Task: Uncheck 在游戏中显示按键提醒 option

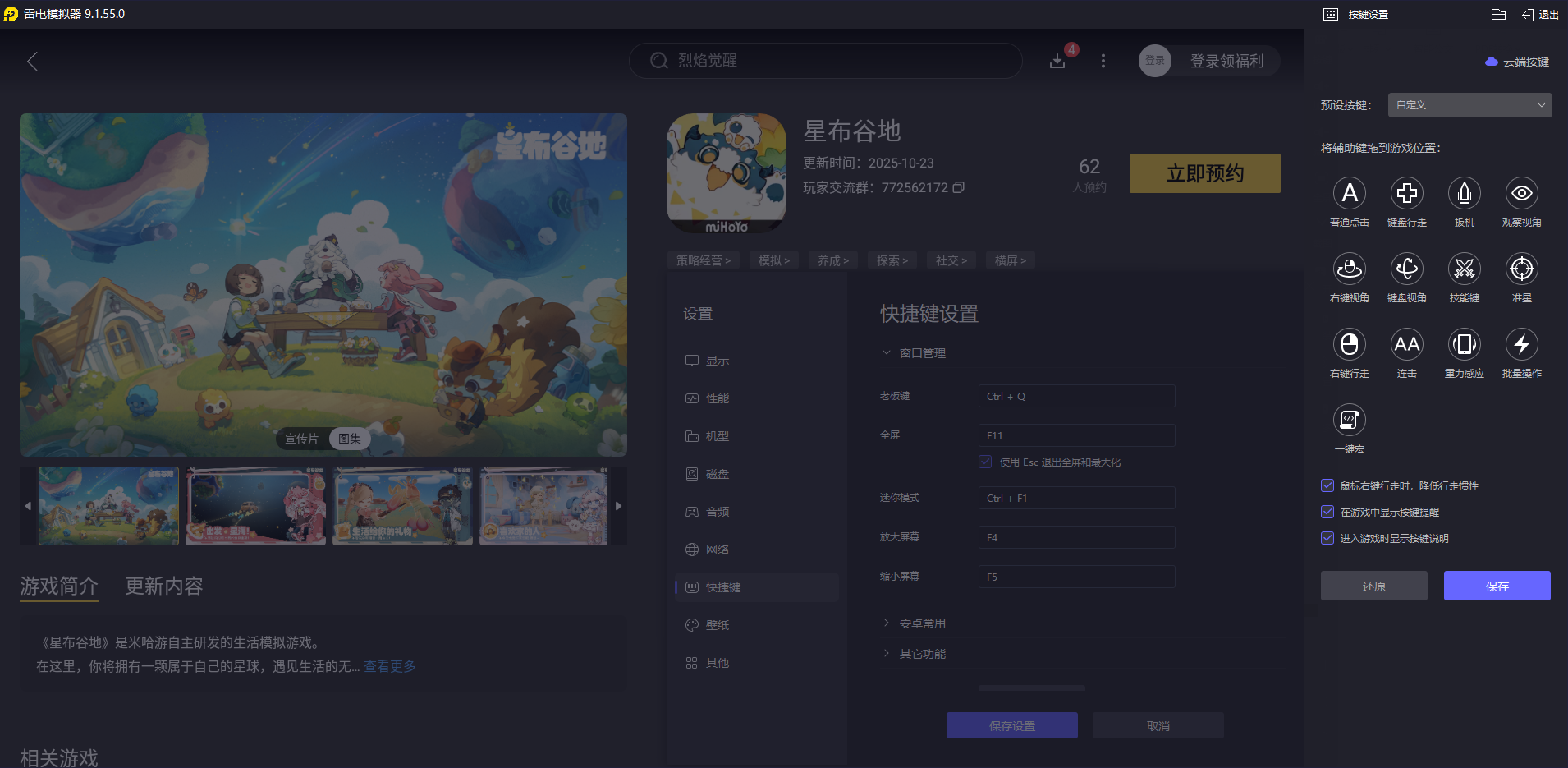Action: [x=1327, y=512]
